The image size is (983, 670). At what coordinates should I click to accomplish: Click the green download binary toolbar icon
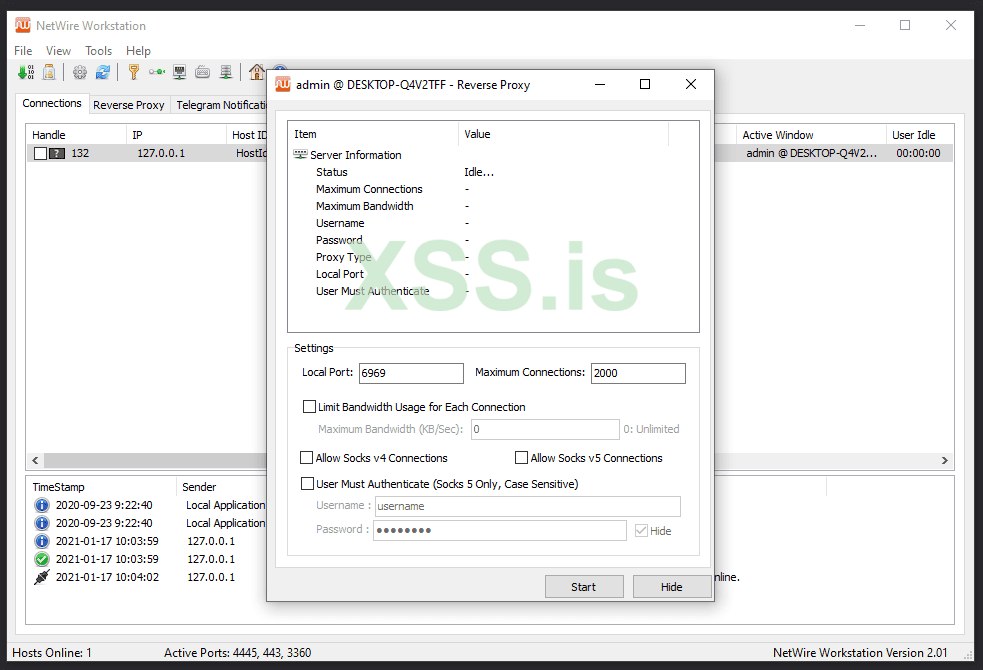pyautogui.click(x=26, y=73)
